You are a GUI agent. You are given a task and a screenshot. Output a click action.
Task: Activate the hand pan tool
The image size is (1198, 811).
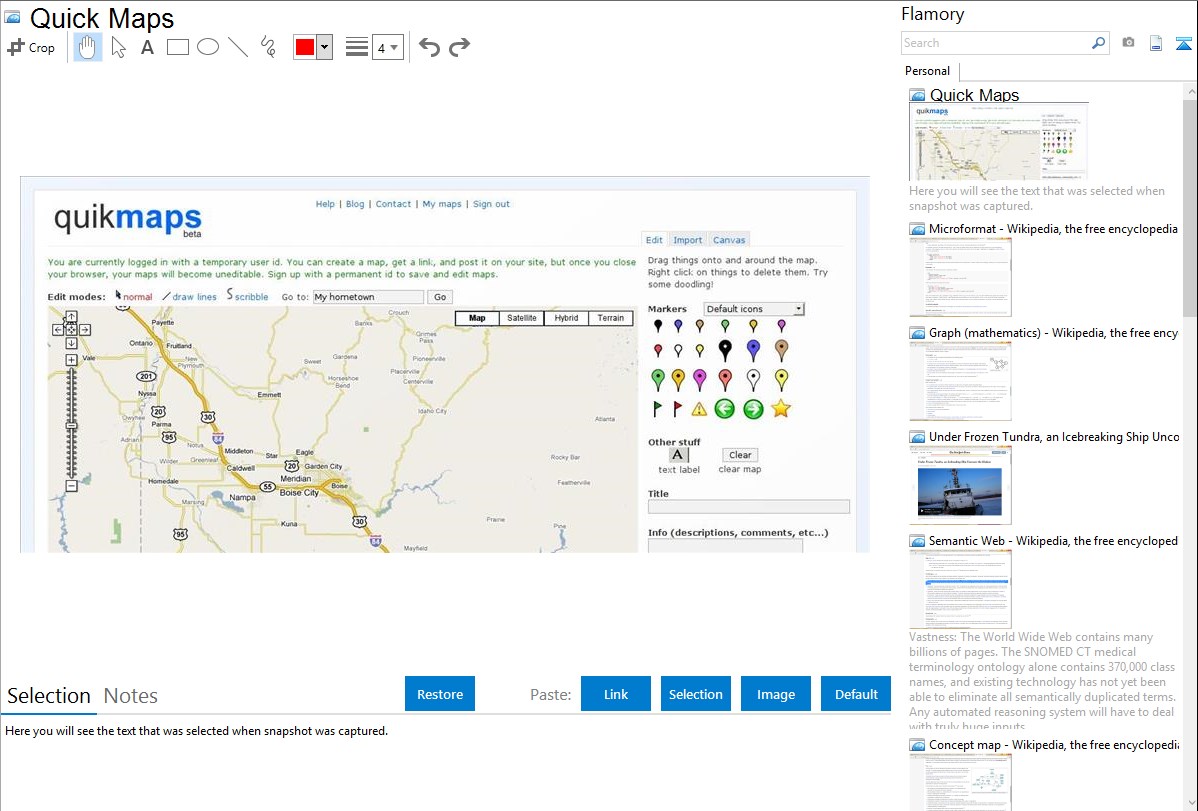(x=88, y=47)
